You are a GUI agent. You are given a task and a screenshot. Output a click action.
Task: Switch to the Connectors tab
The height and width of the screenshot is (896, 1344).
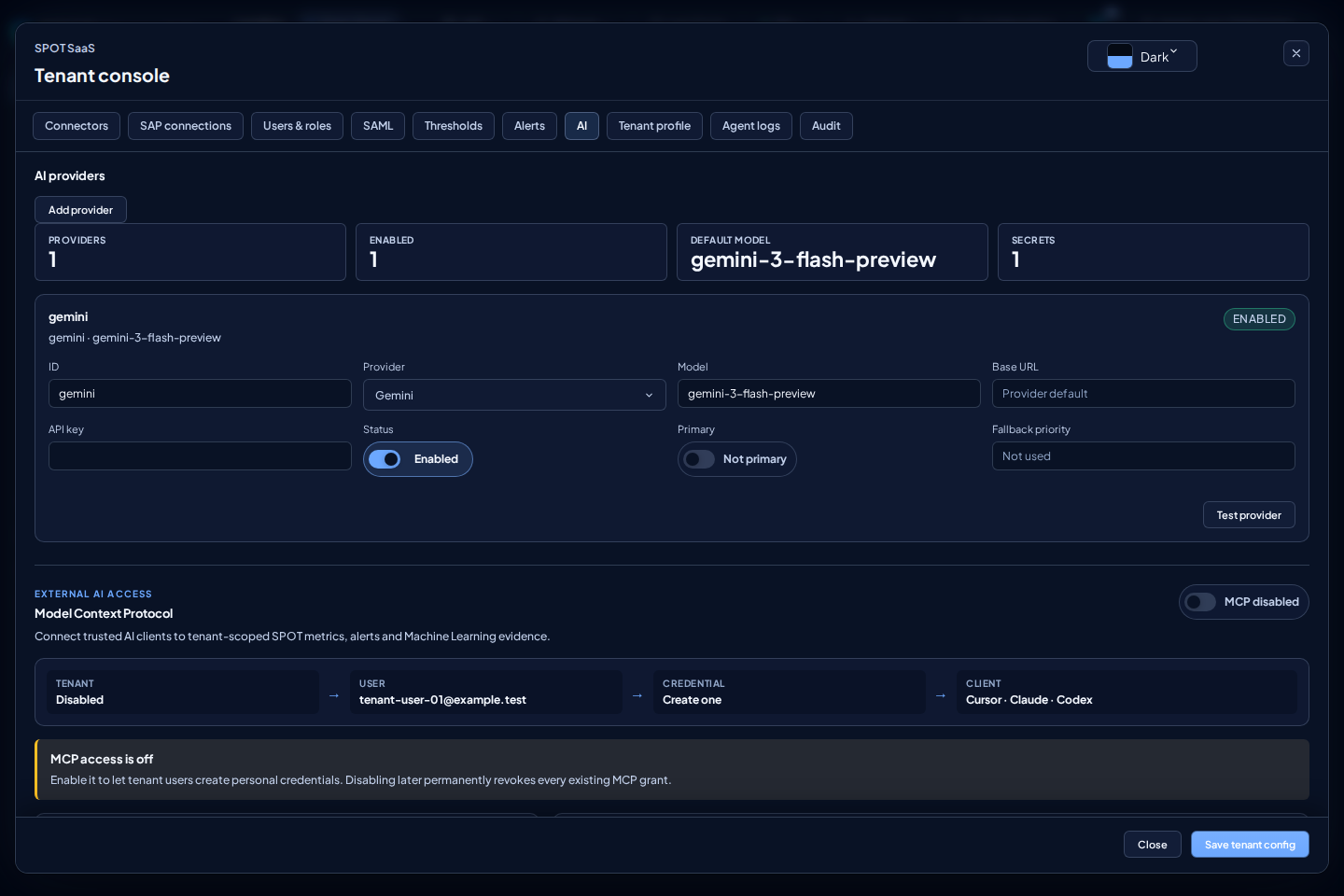point(77,126)
